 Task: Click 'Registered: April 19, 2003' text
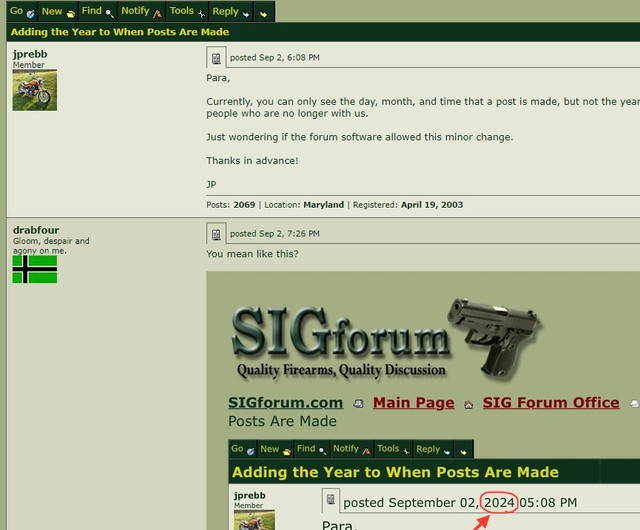tap(408, 205)
